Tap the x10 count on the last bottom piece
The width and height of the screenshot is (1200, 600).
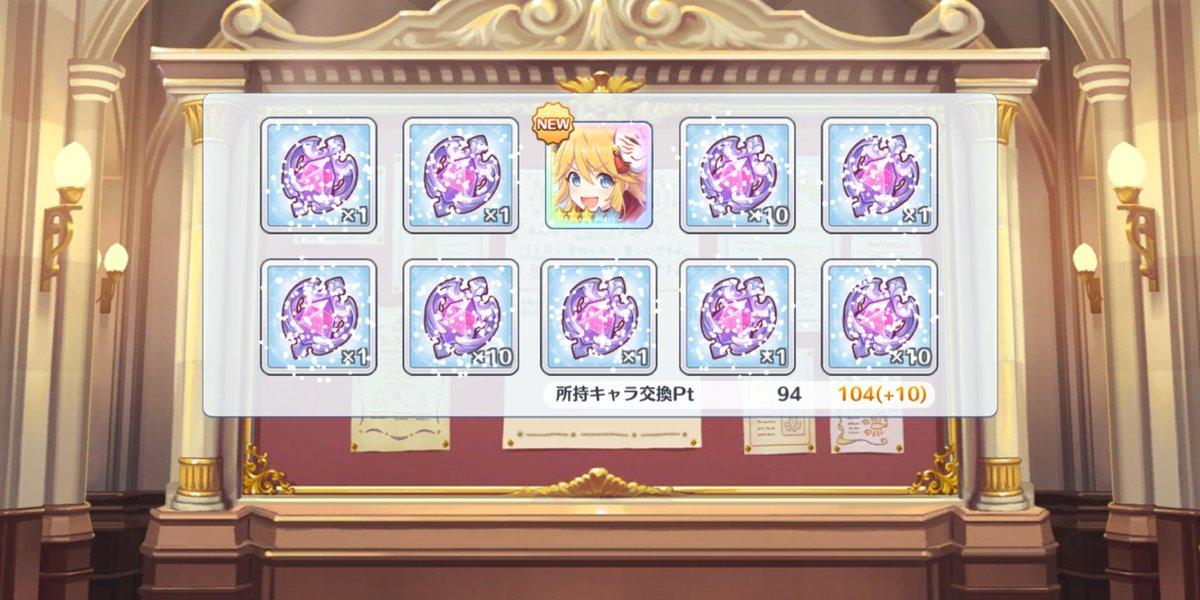point(912,357)
